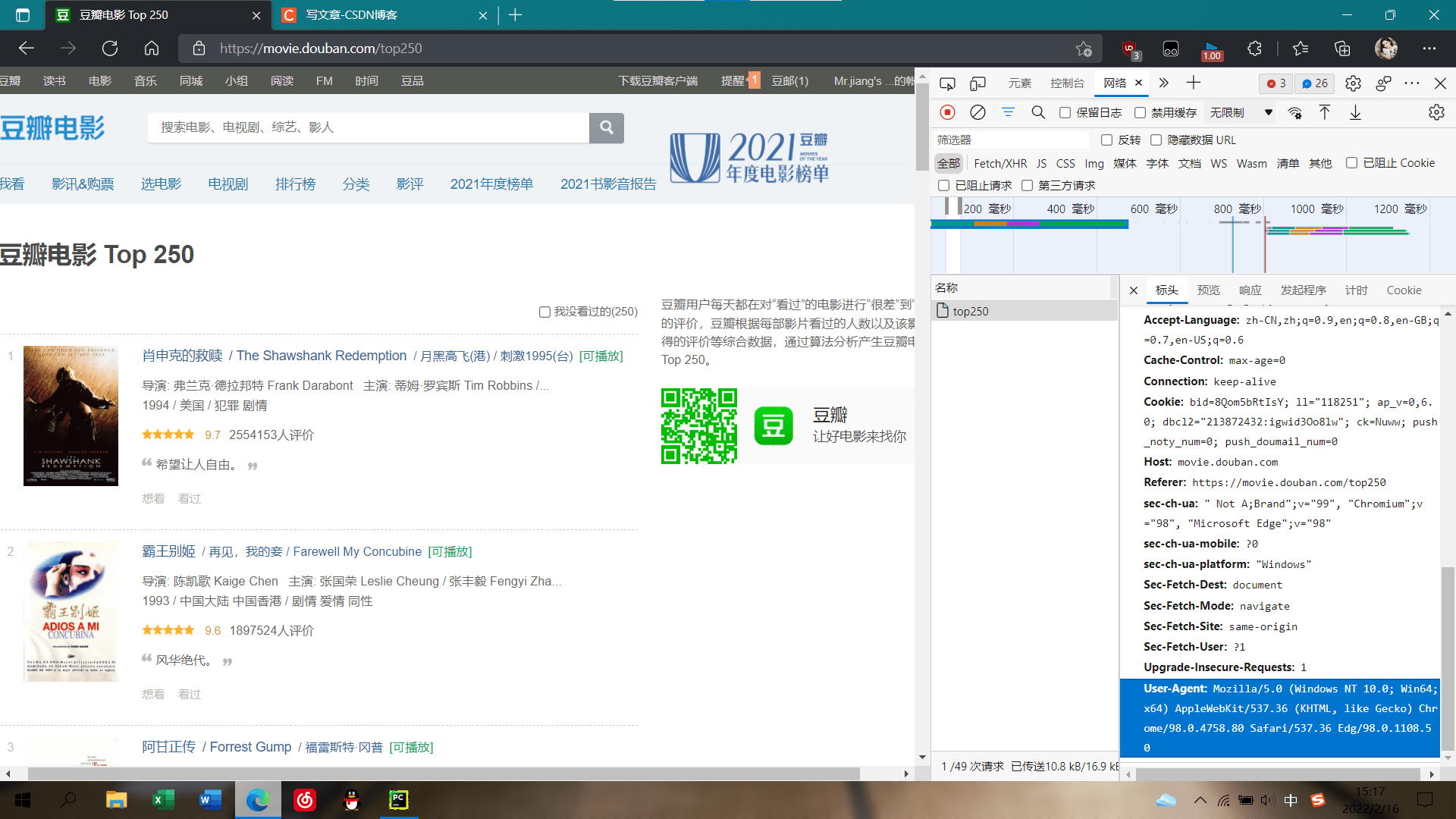Open the 26 messages indicator badge
Screen dimensions: 1456x819
[1314, 83]
